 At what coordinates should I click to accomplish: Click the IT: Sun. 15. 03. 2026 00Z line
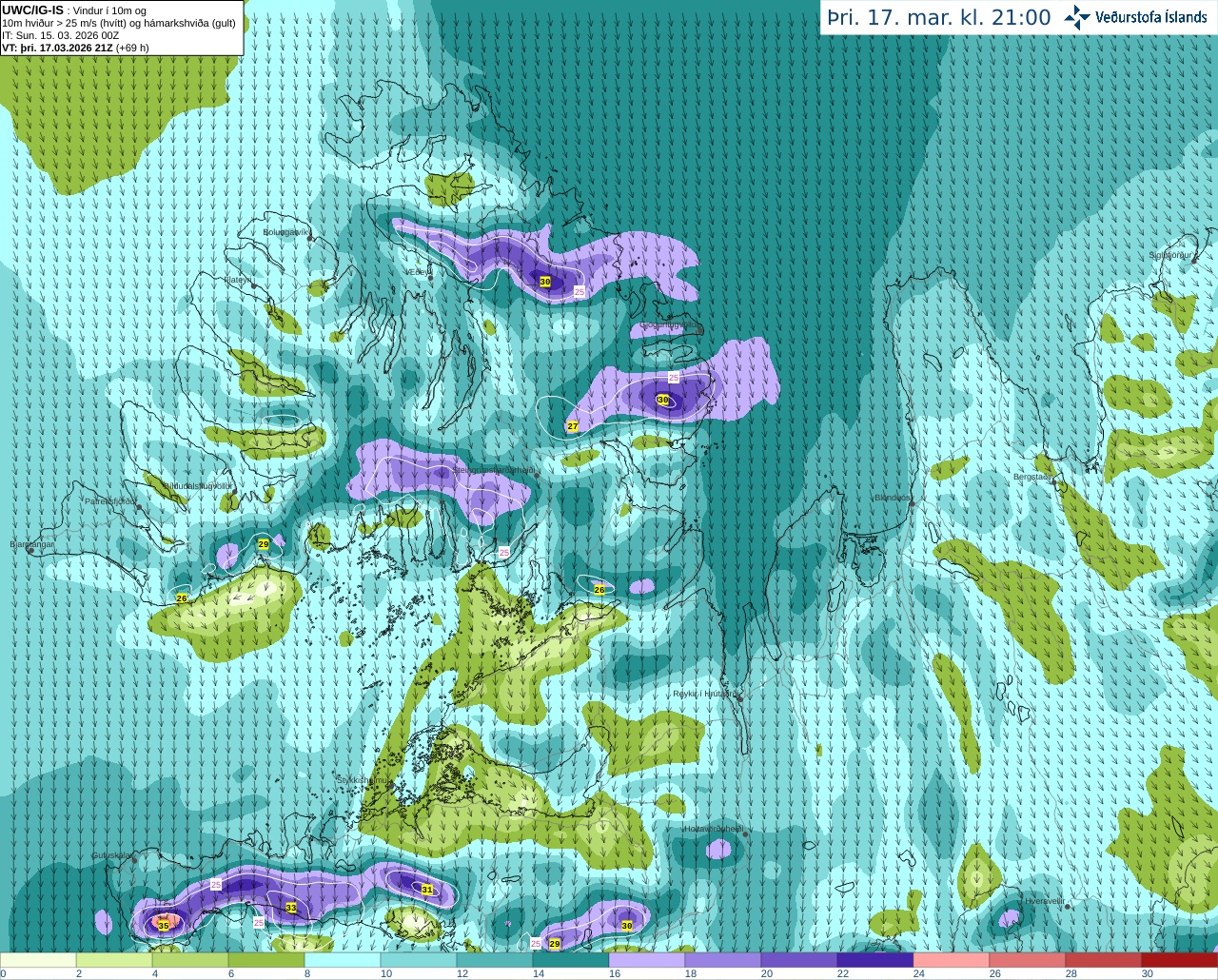click(61, 35)
